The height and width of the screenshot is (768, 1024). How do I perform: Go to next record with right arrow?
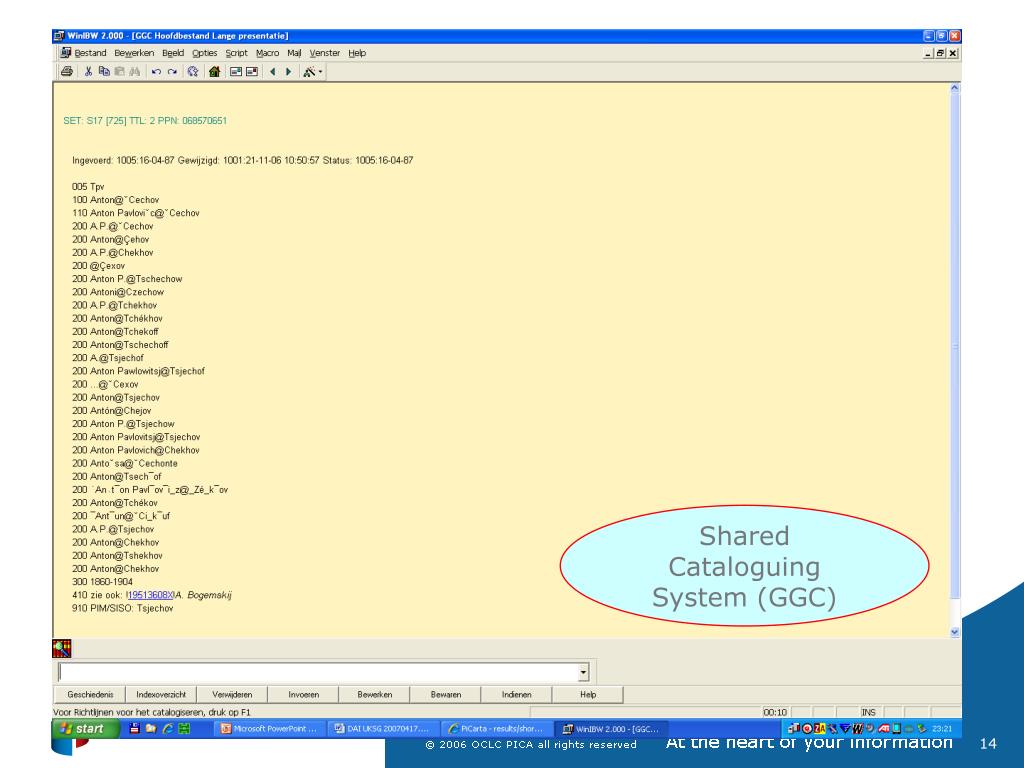pyautogui.click(x=288, y=72)
